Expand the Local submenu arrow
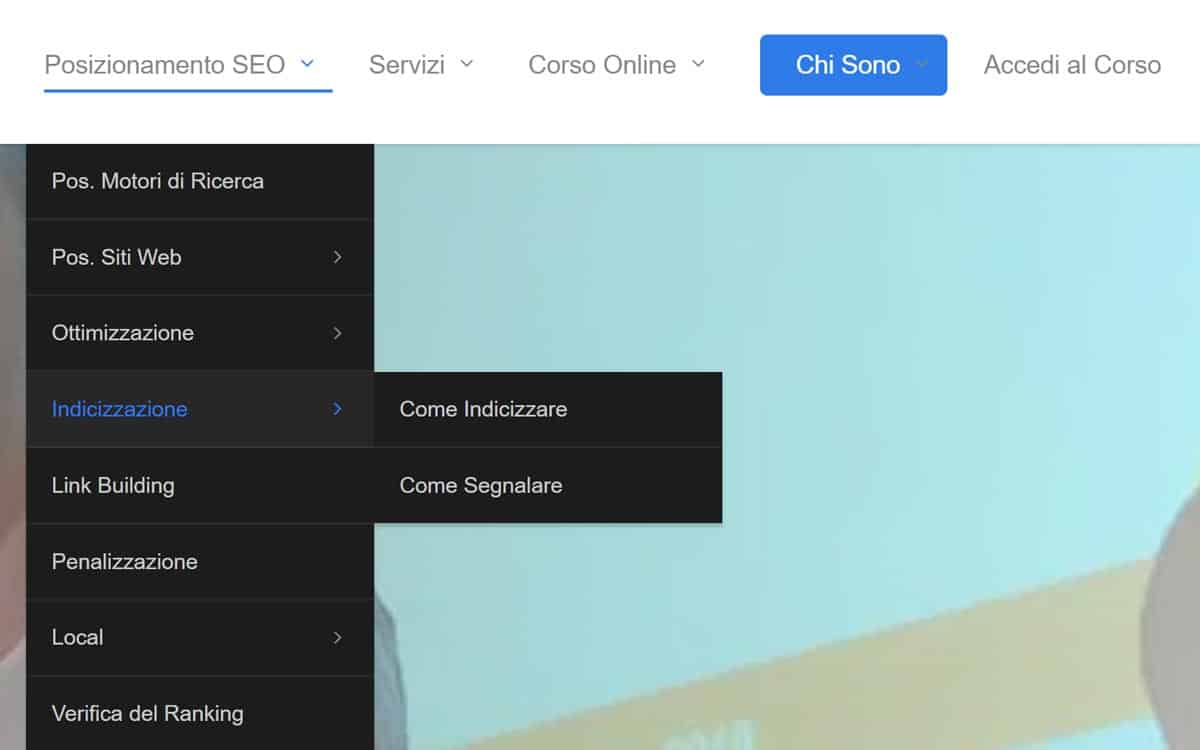1200x750 pixels. [x=338, y=637]
